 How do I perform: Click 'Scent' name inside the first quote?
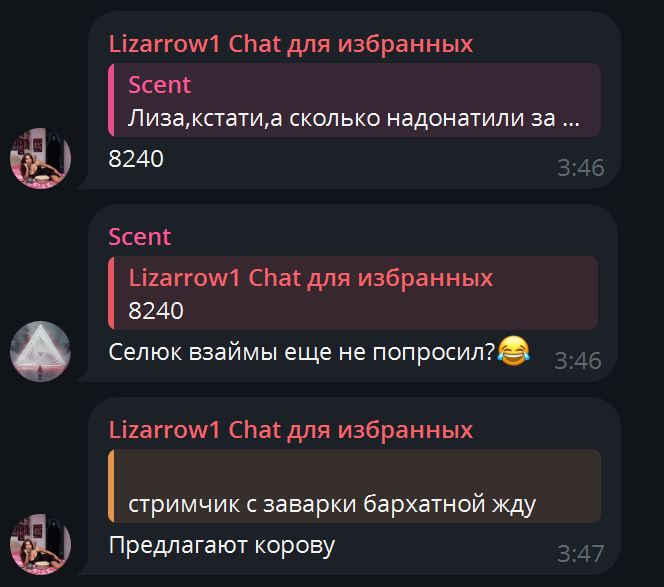tap(159, 85)
